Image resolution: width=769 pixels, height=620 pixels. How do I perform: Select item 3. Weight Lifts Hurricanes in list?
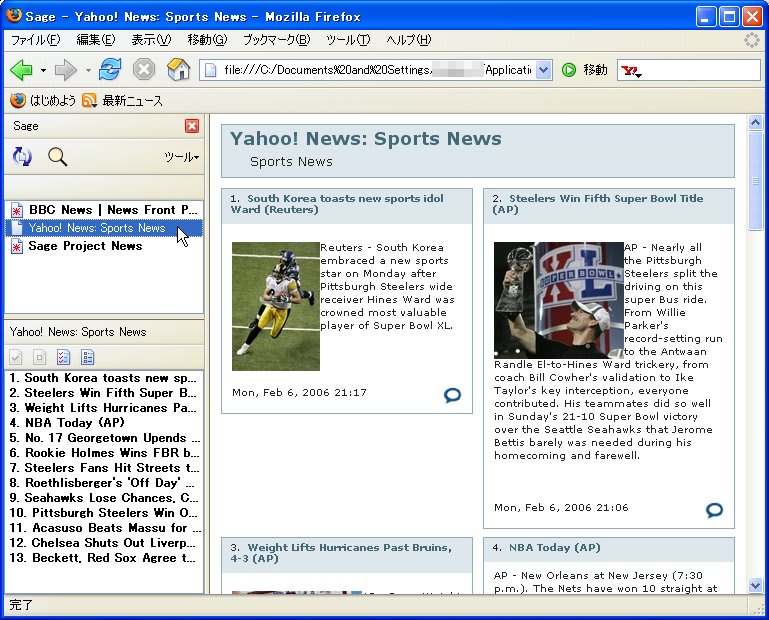[104, 408]
